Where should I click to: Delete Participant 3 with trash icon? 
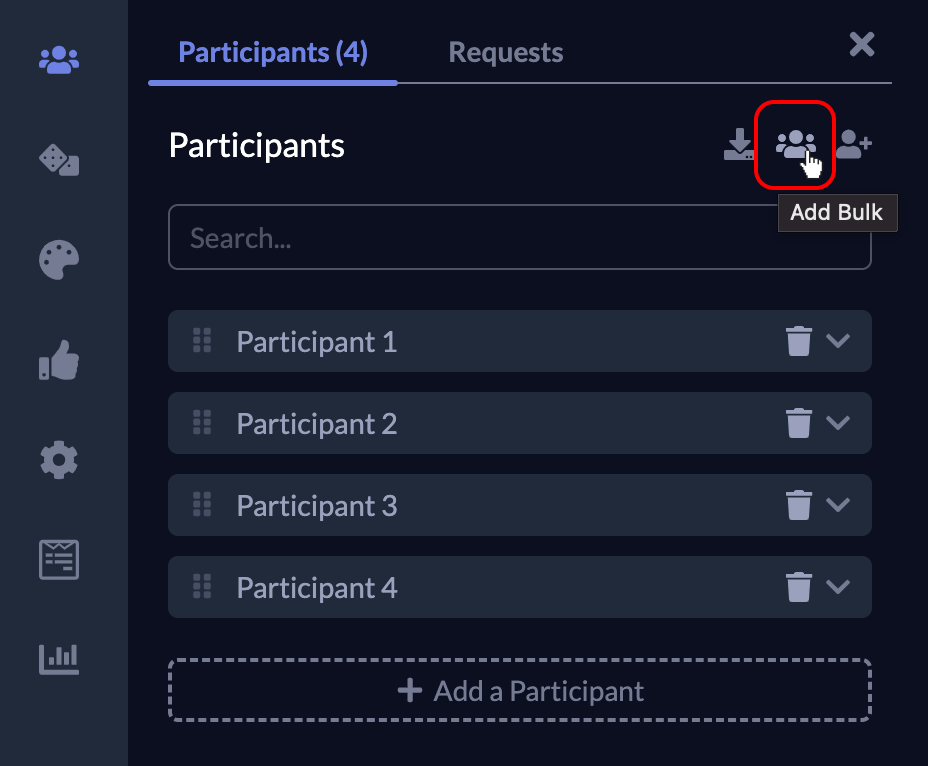click(x=798, y=505)
